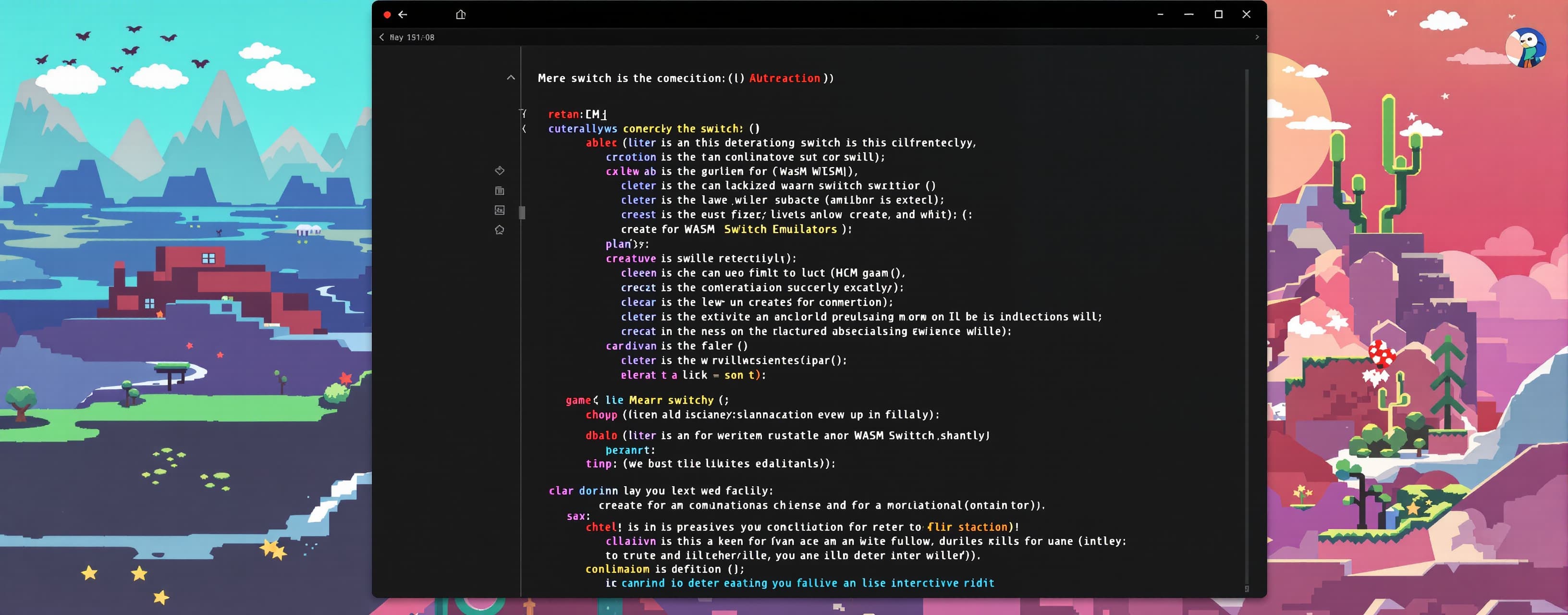Click the red record dot in title bar
Image resolution: width=1568 pixels, height=615 pixels.
(x=387, y=14)
